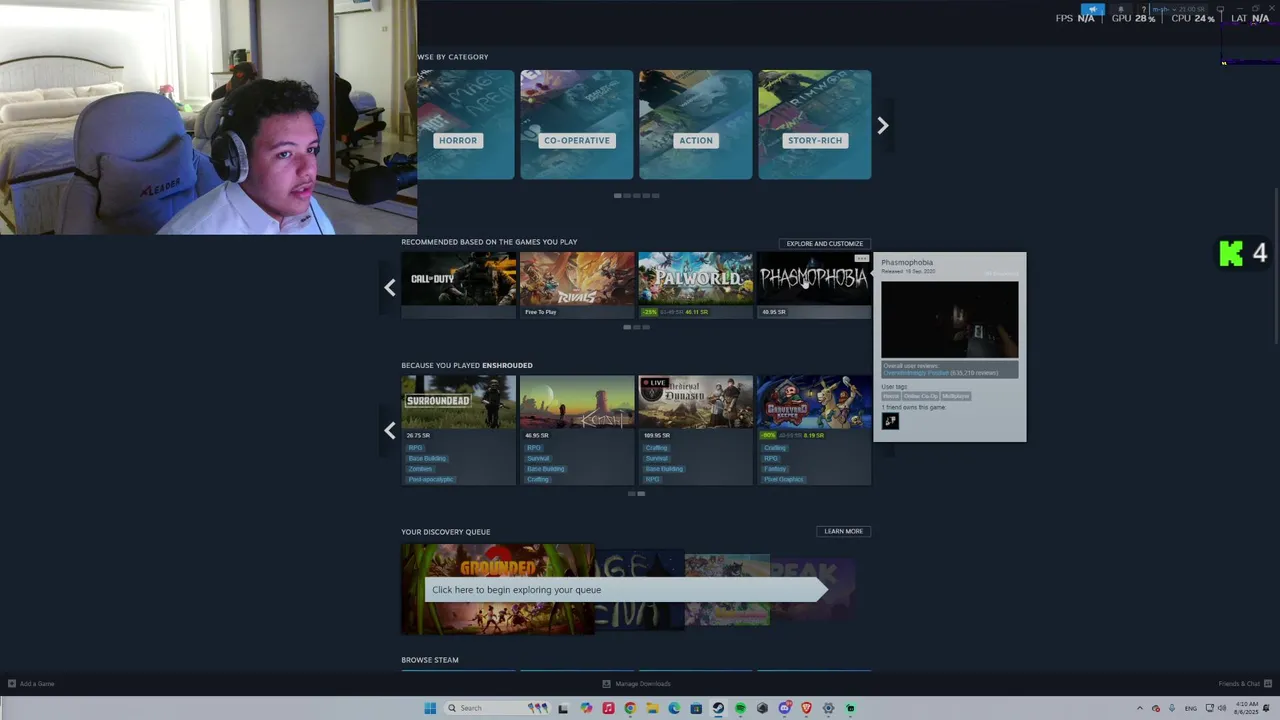Open Spotify from taskbar
This screenshot has width=1280, height=720.
click(x=740, y=708)
